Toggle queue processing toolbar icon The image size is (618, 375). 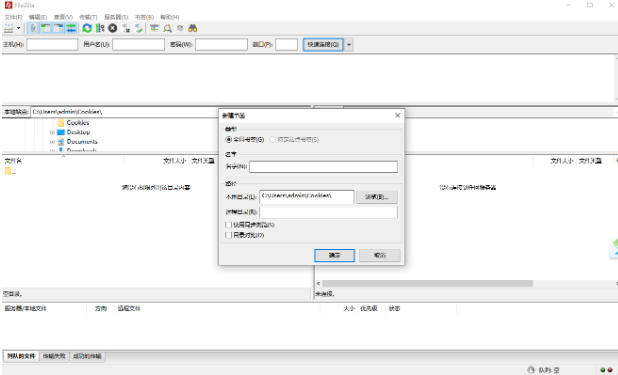[100, 28]
